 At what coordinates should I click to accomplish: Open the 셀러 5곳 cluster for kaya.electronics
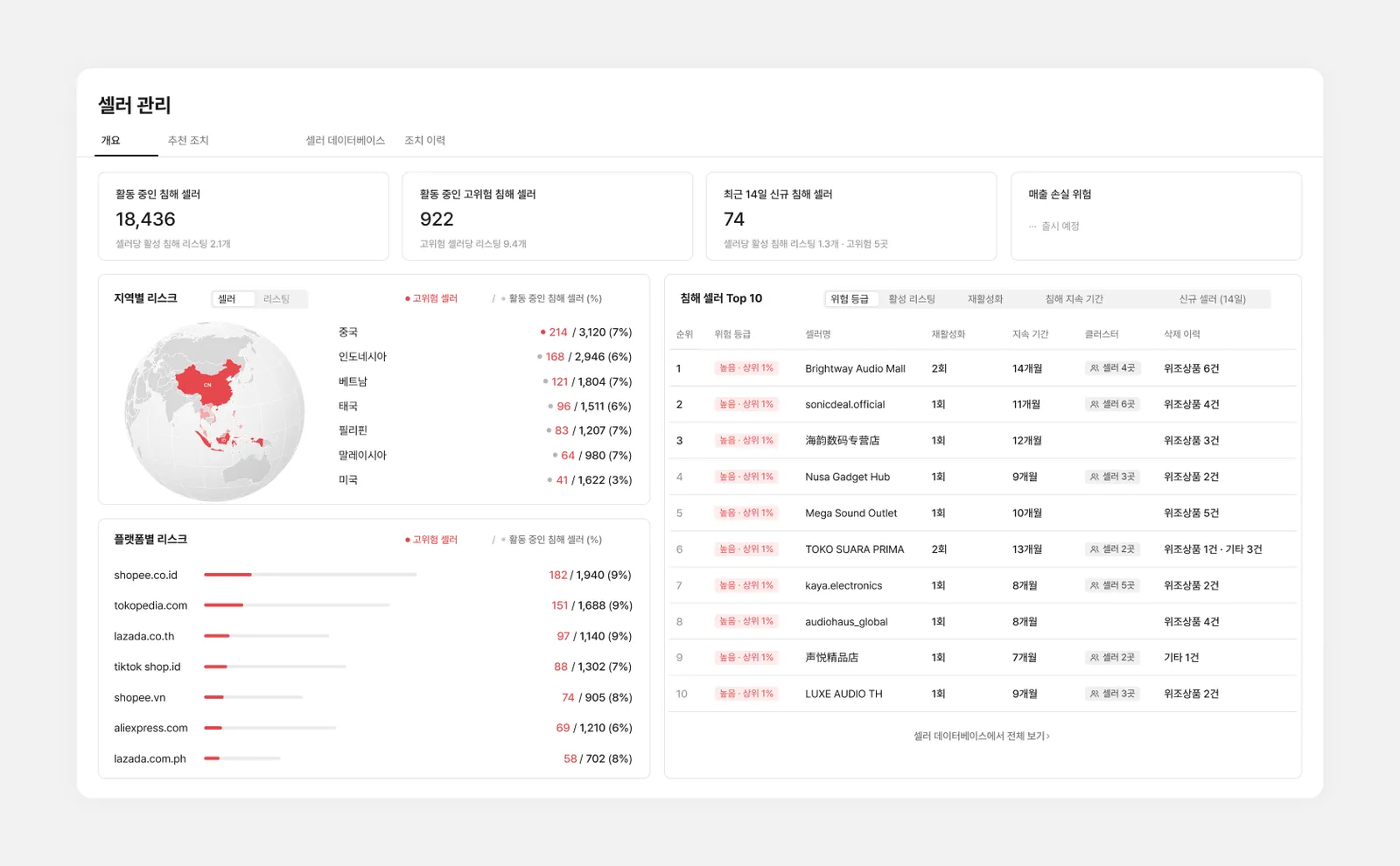coord(1112,585)
